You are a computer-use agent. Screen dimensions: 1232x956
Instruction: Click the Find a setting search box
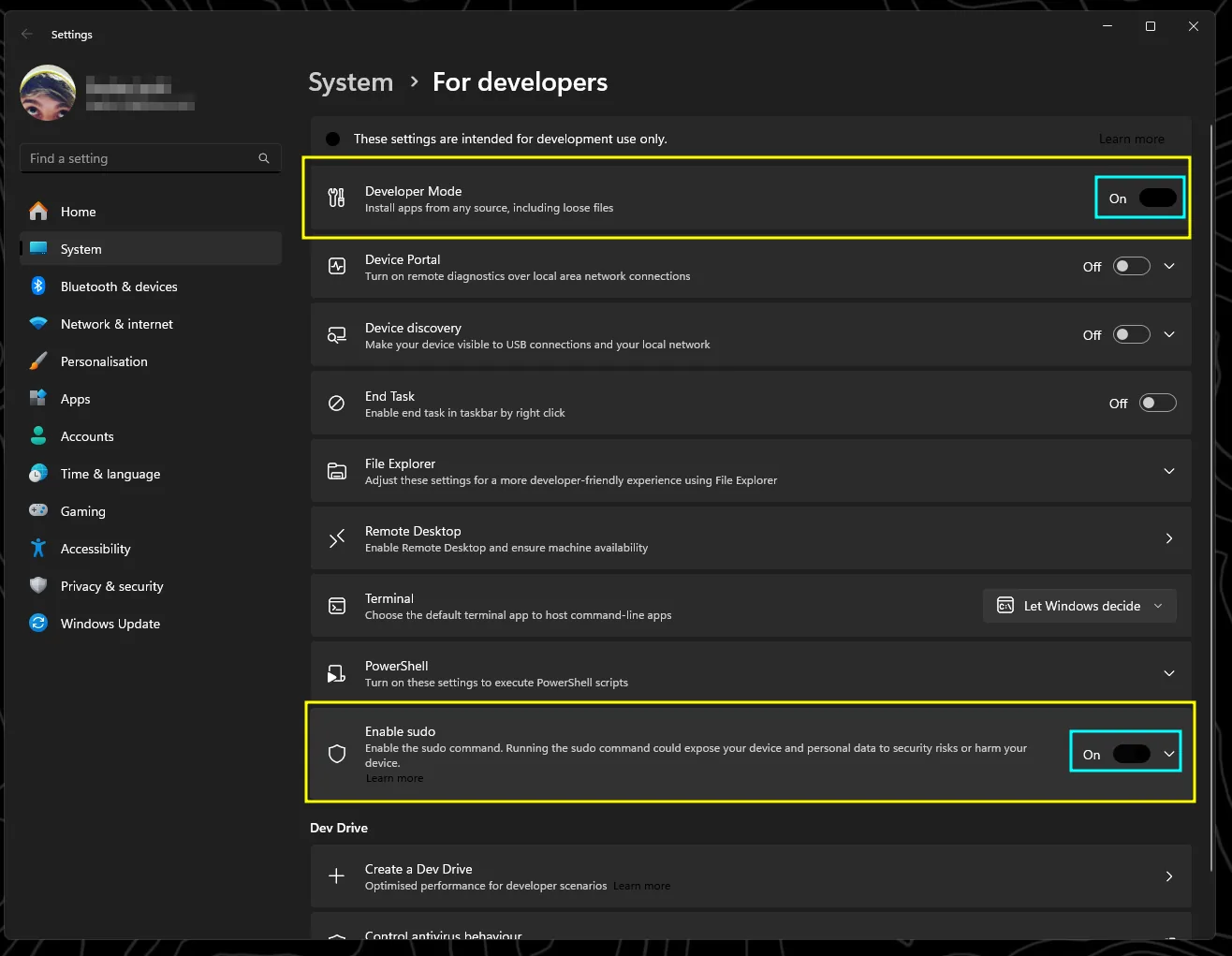click(x=151, y=158)
